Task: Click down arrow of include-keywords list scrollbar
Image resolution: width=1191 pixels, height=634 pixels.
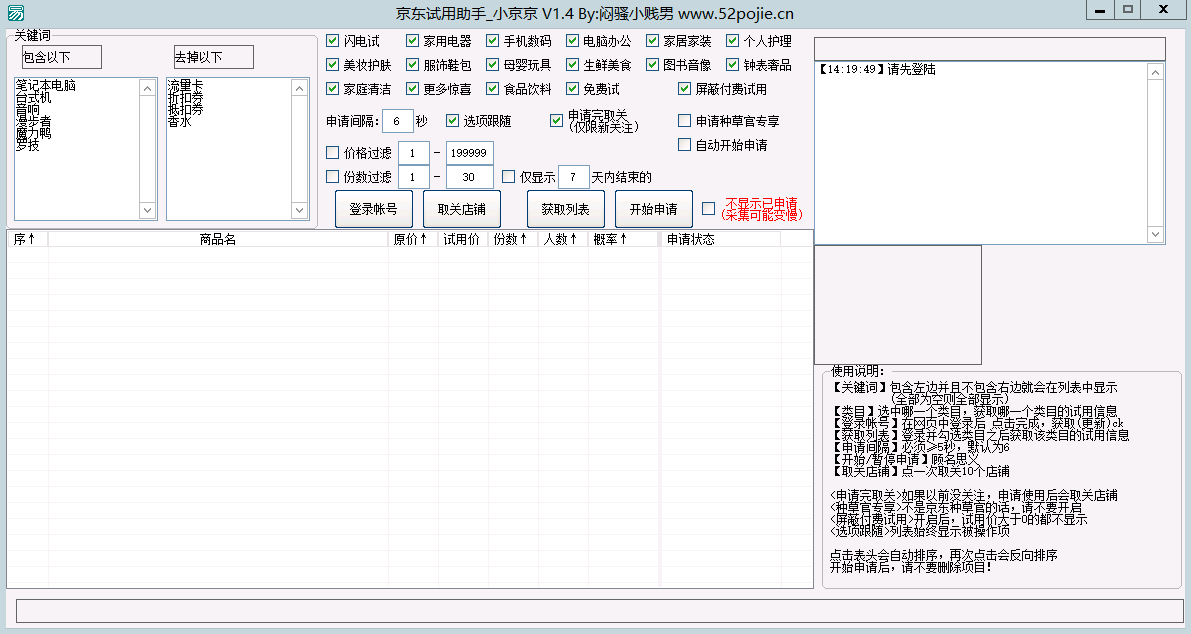Action: click(x=147, y=210)
